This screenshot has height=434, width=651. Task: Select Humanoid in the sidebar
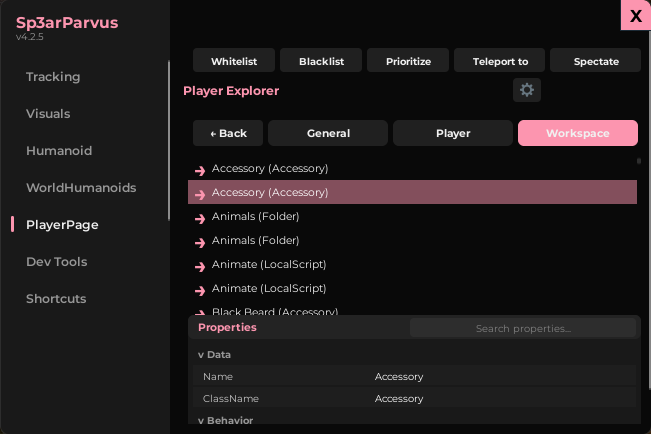tap(59, 150)
